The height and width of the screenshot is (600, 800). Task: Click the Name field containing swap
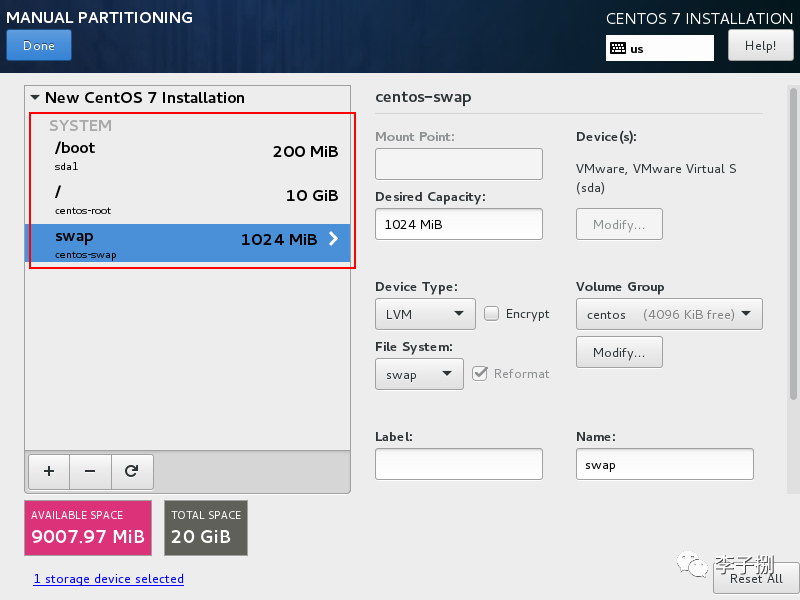coord(664,464)
